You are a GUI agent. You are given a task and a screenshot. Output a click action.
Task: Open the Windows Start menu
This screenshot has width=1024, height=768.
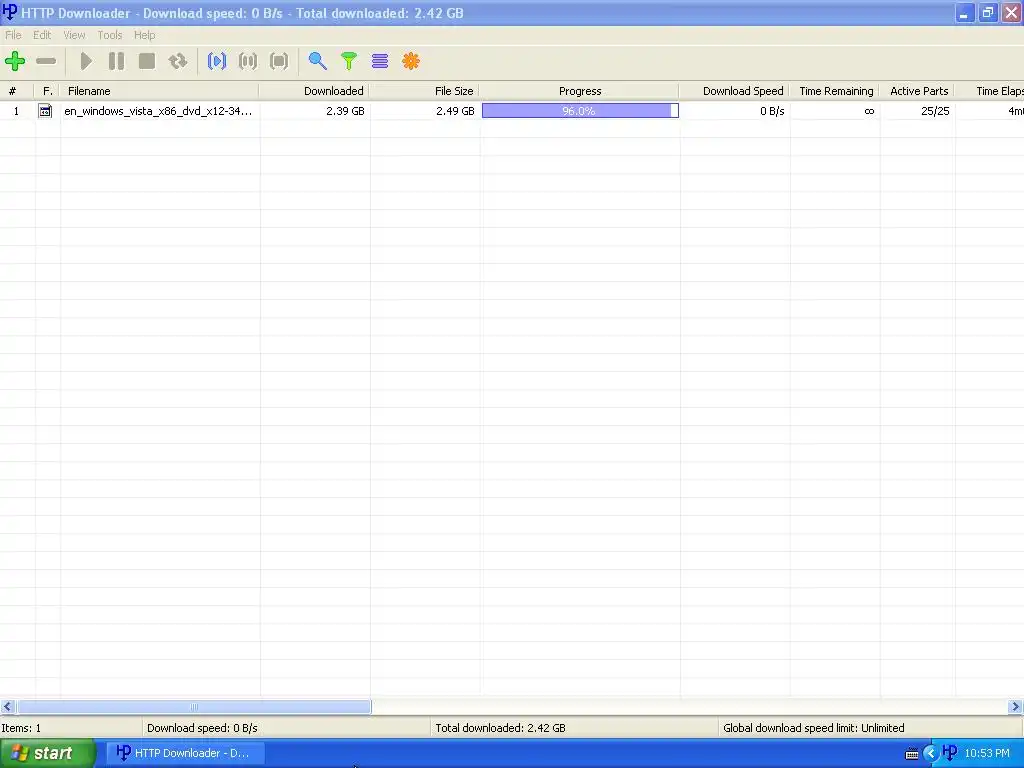coord(47,753)
